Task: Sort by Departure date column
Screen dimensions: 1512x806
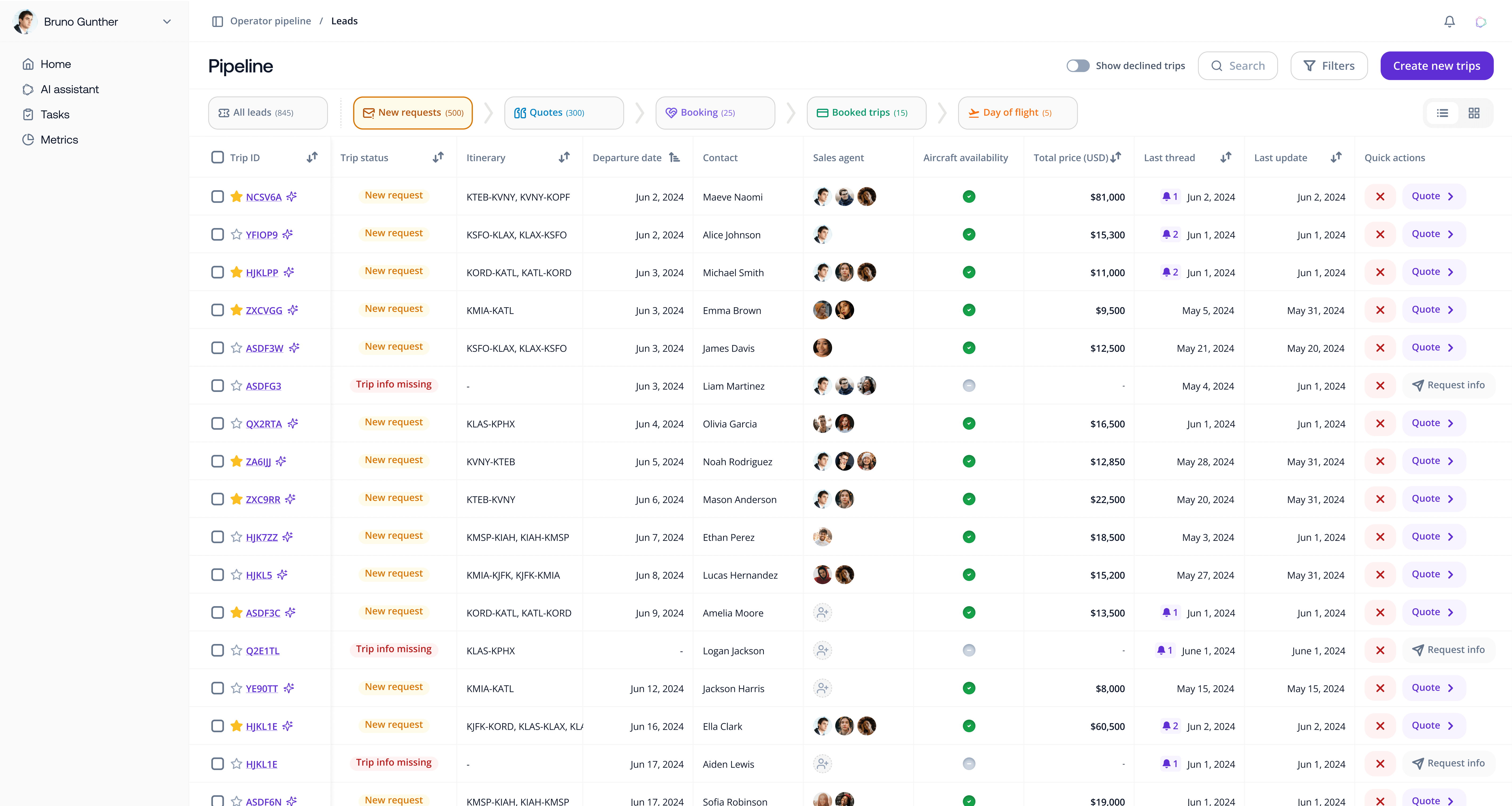Action: 674,157
